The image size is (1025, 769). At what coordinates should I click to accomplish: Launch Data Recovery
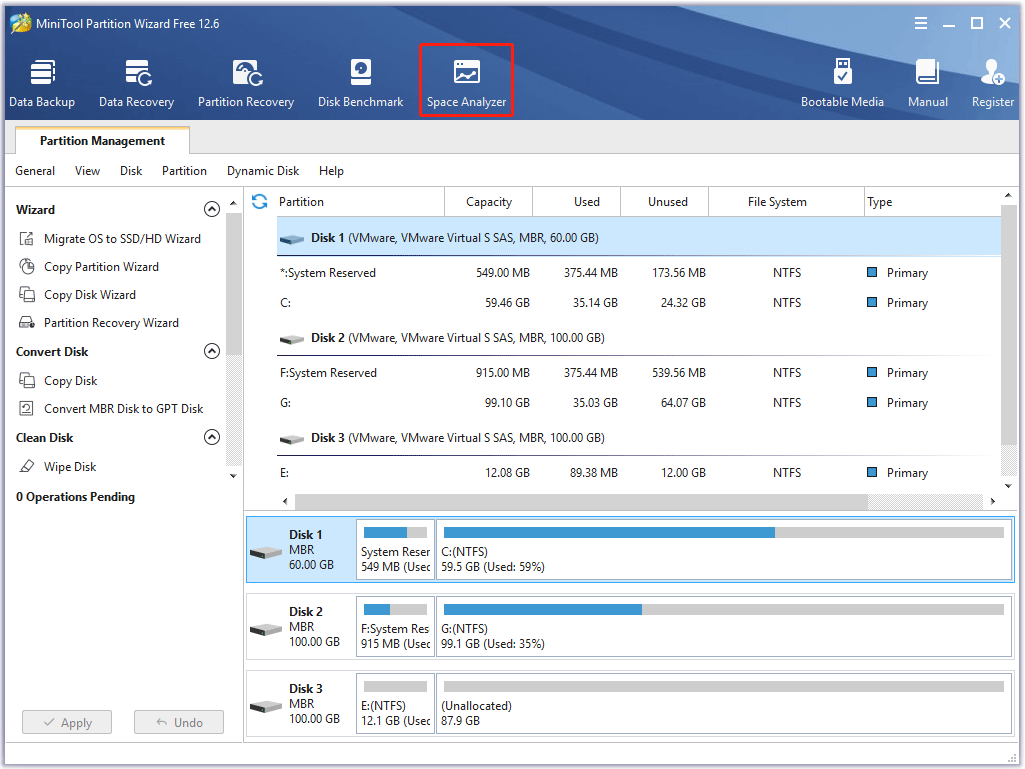click(x=137, y=83)
